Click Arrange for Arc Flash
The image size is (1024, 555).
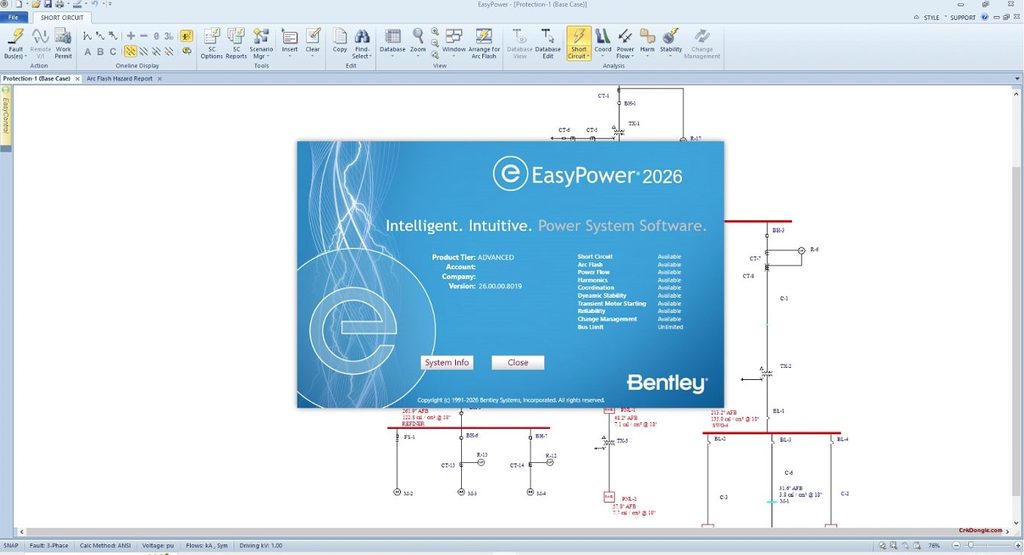tap(484, 44)
